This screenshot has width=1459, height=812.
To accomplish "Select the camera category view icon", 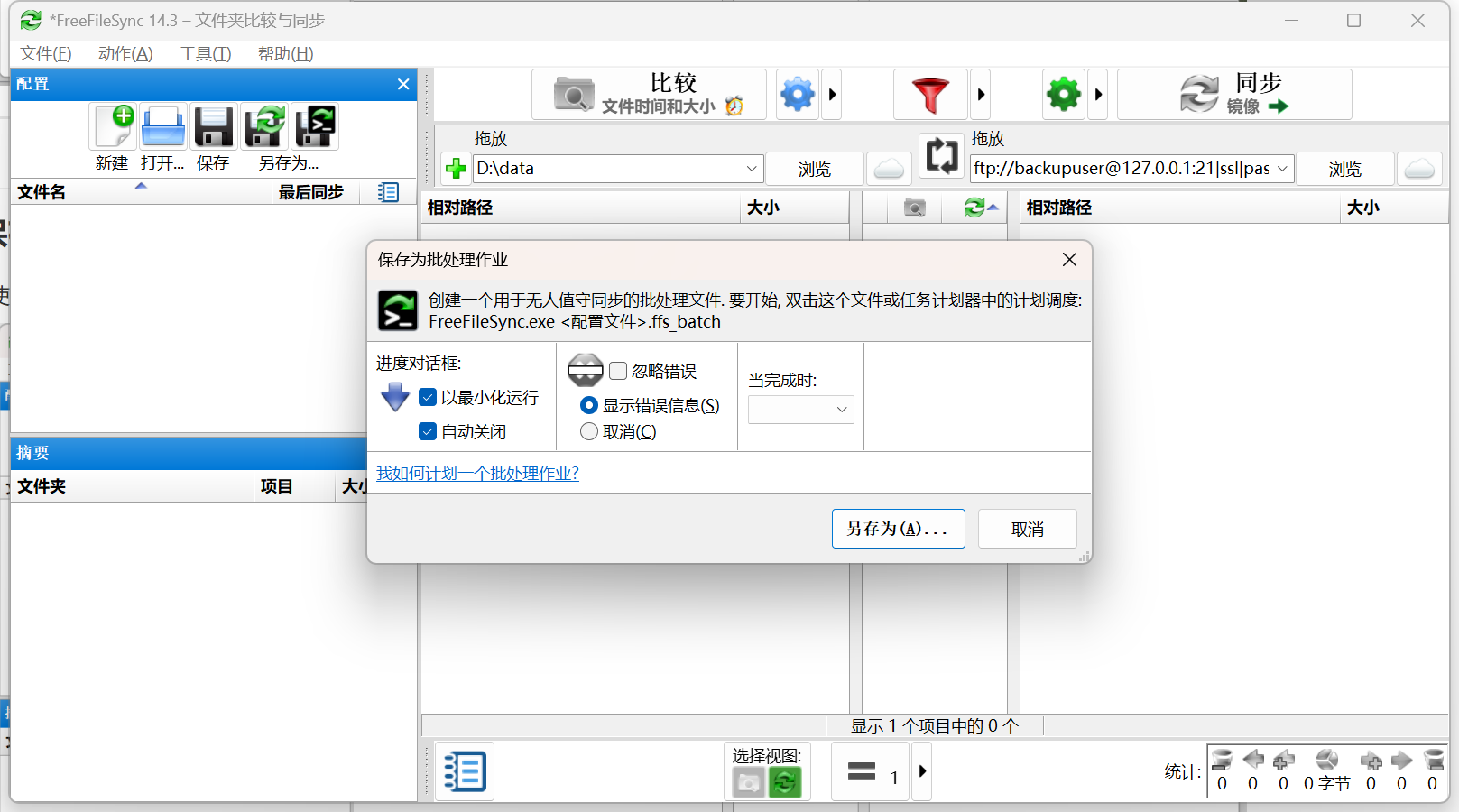I will pos(748,782).
